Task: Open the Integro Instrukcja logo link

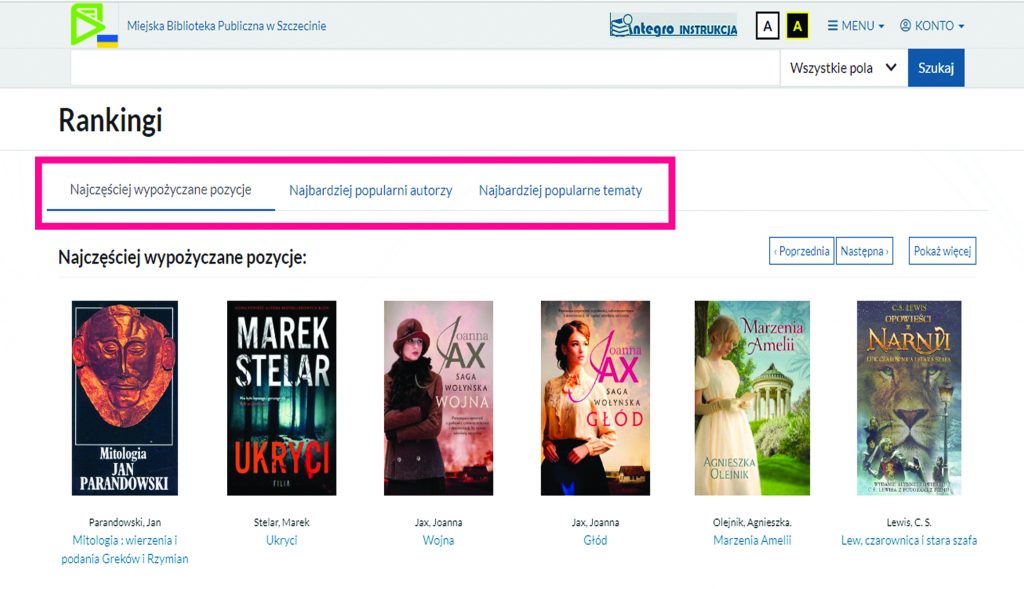Action: (673, 26)
